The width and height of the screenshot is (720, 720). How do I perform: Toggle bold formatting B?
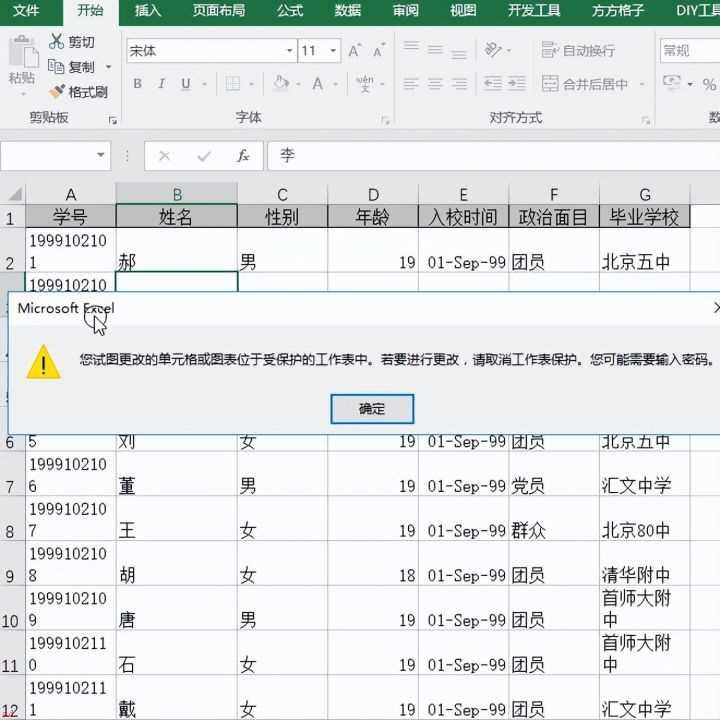pyautogui.click(x=137, y=84)
